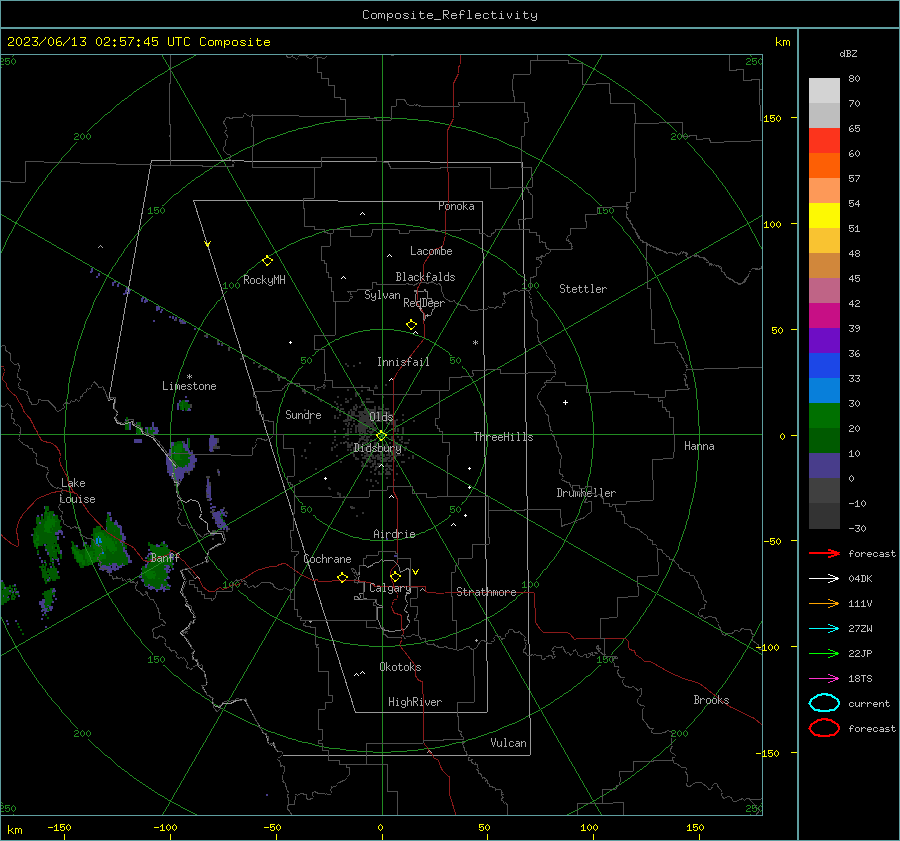Select the orange 57-60 dBZ swatch
Image resolution: width=900 pixels, height=841 pixels.
point(824,166)
